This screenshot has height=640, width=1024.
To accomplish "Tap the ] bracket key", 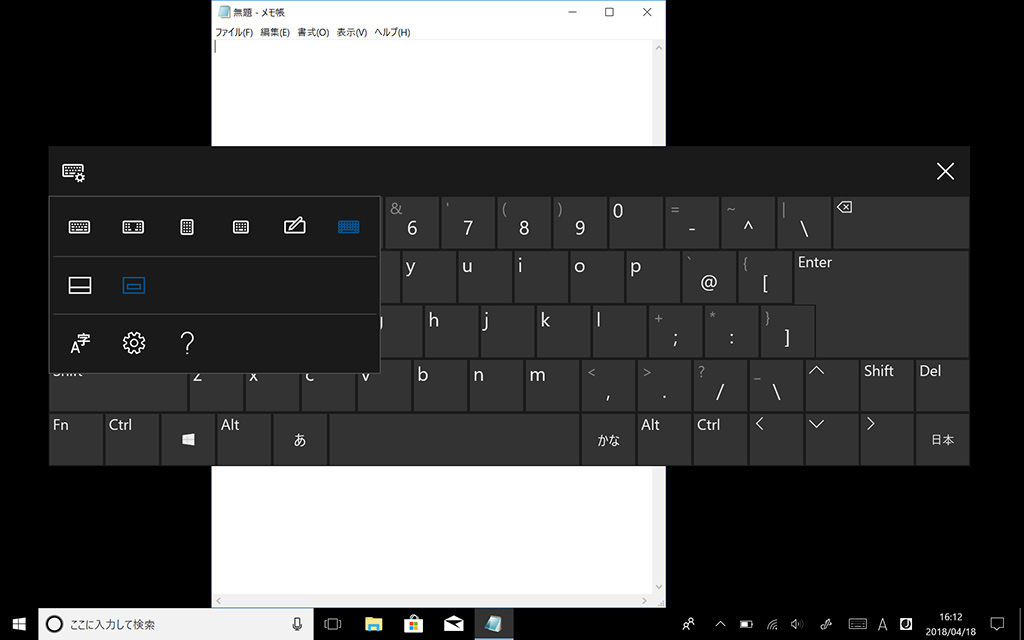I will pos(788,331).
